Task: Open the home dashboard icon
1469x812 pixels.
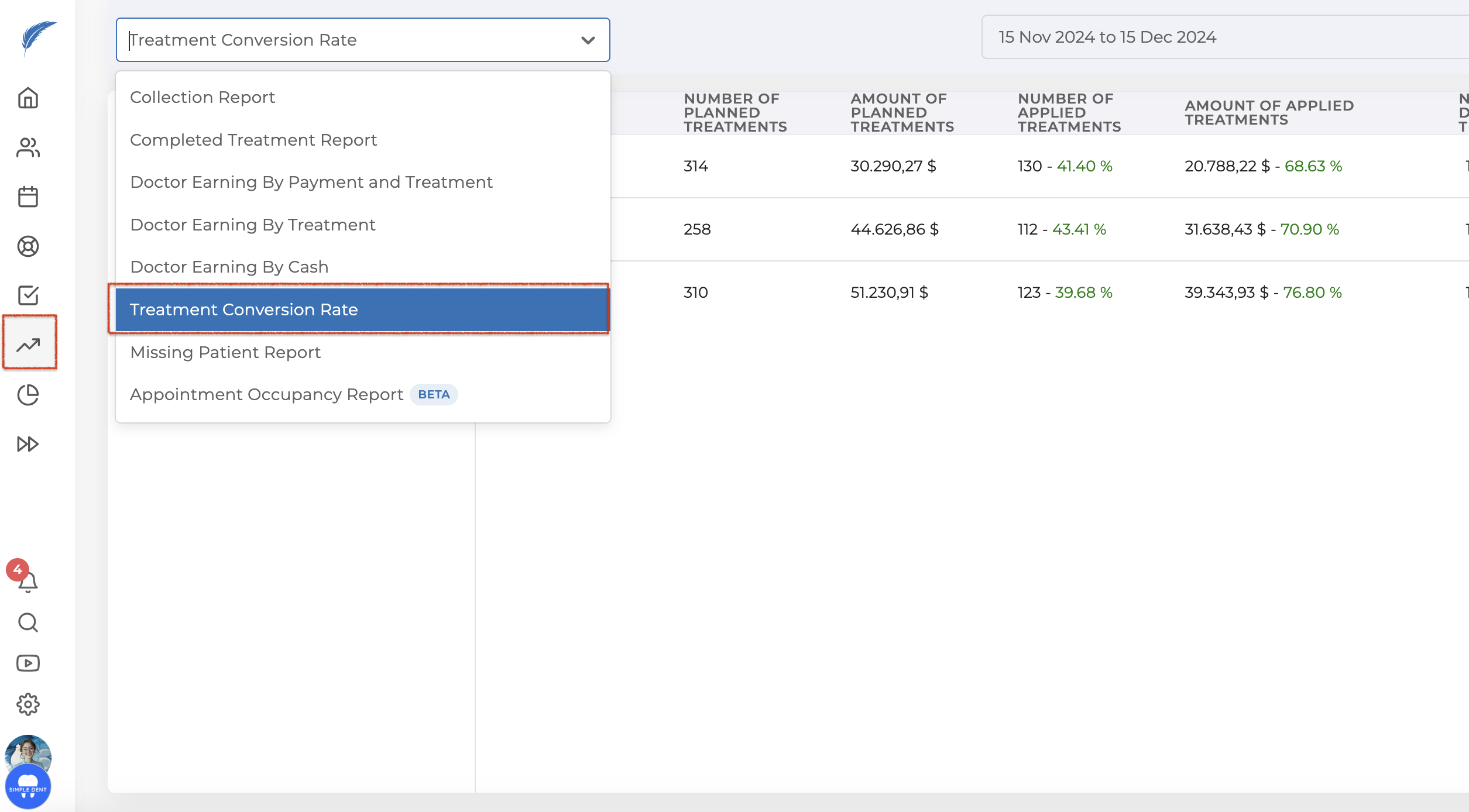Action: [28, 98]
